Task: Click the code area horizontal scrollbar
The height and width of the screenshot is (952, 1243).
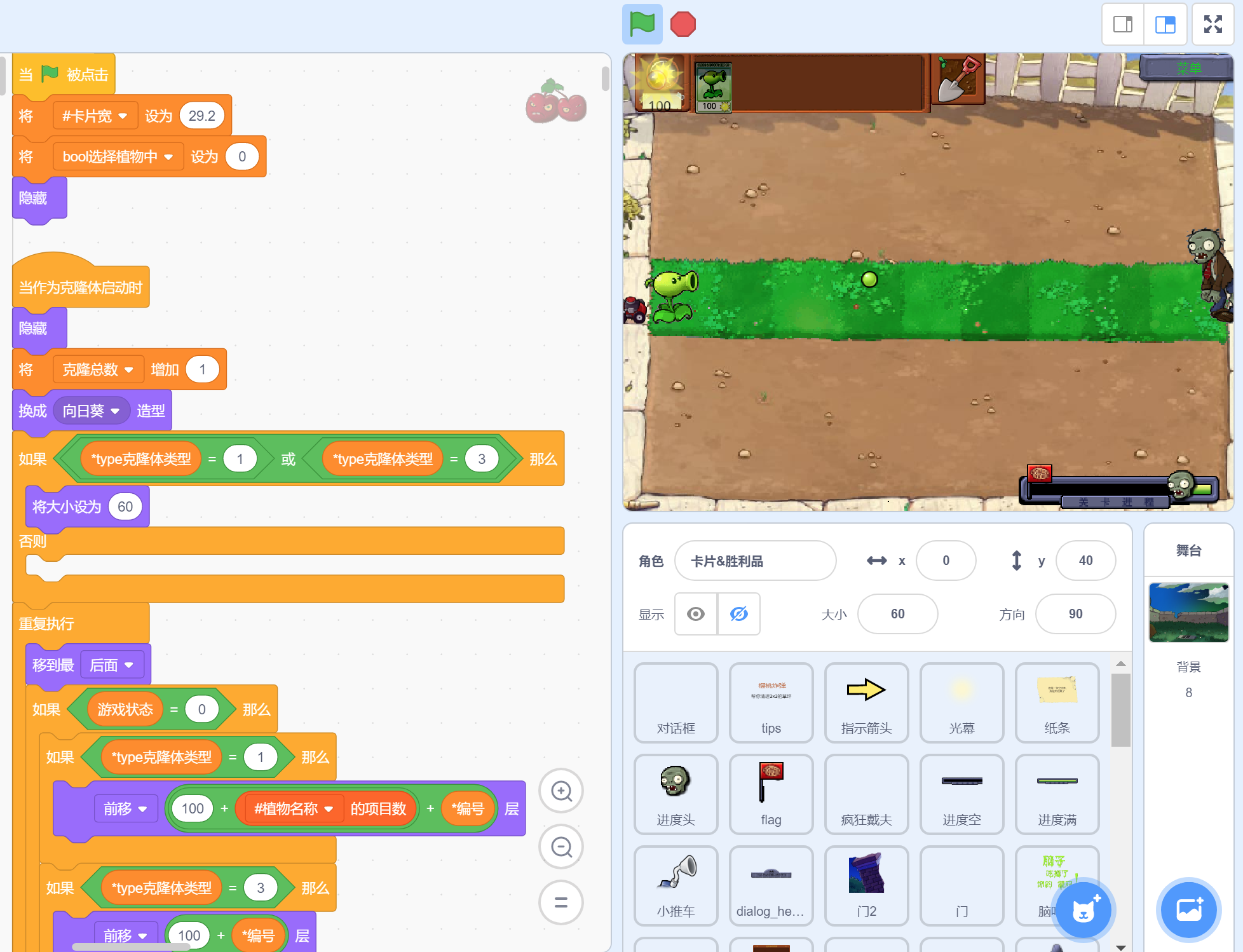Action: coord(131,947)
